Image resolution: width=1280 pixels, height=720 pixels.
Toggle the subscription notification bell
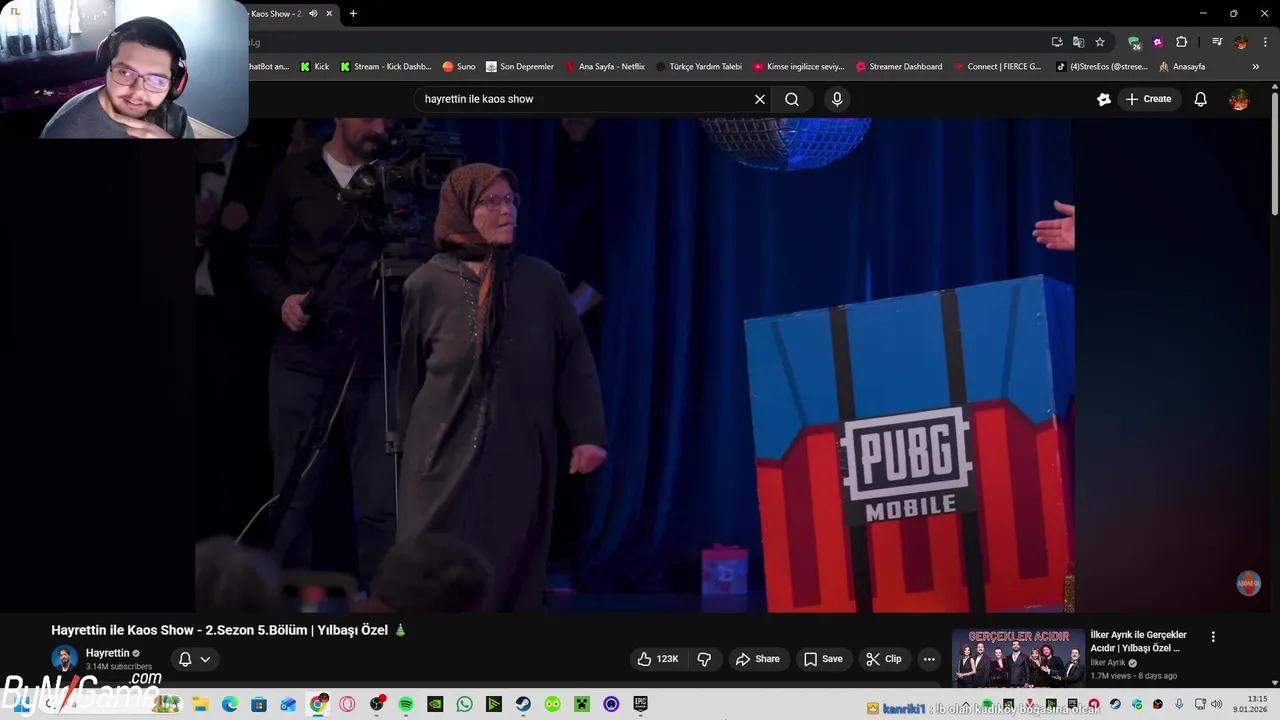[185, 659]
